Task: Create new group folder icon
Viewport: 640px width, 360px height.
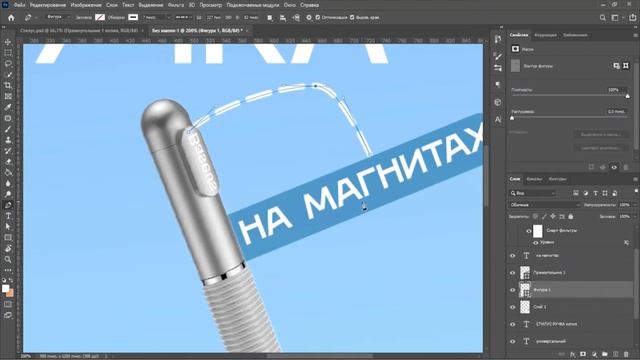Action: (604, 354)
